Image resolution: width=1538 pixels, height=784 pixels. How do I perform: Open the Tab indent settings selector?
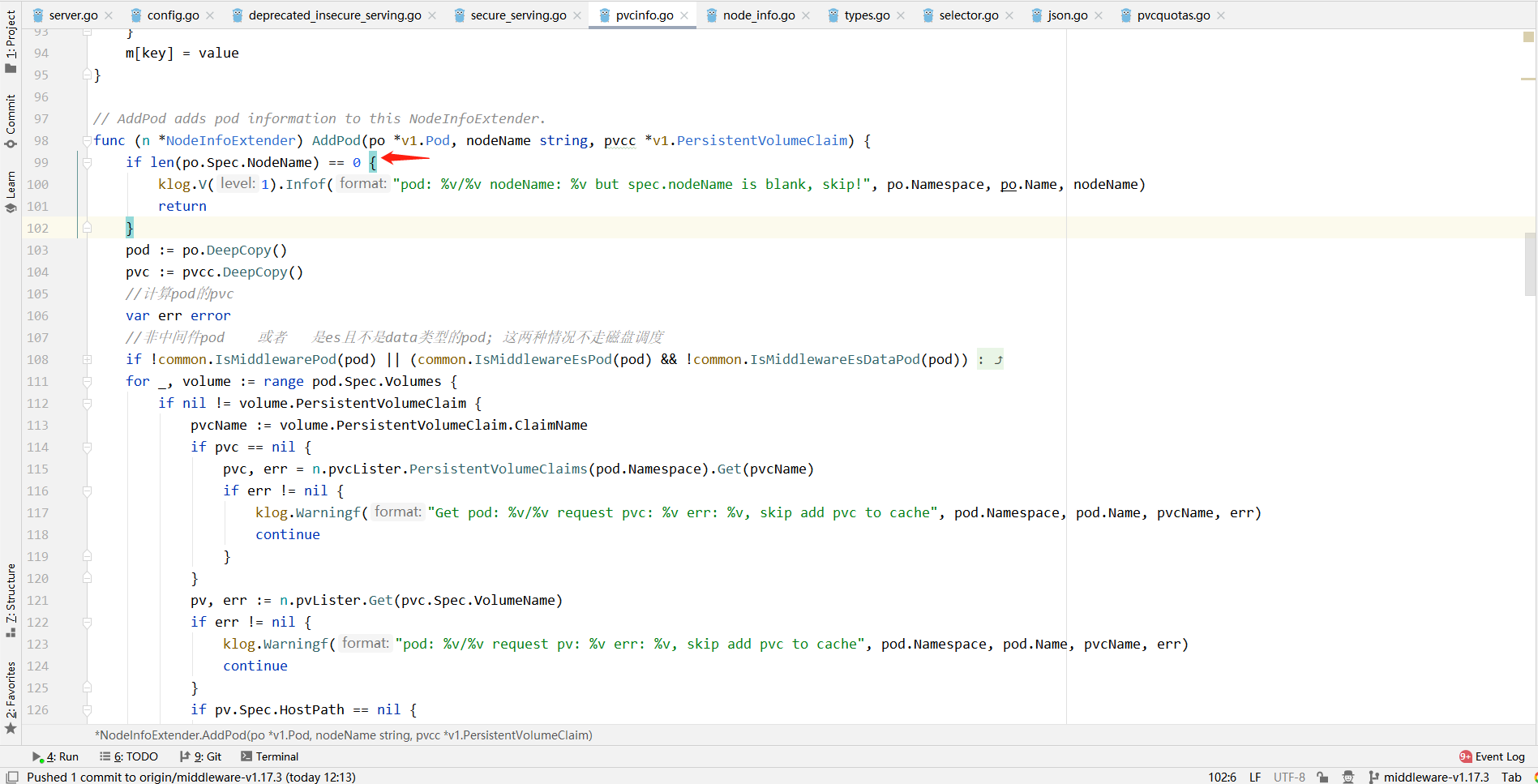coord(1511,777)
